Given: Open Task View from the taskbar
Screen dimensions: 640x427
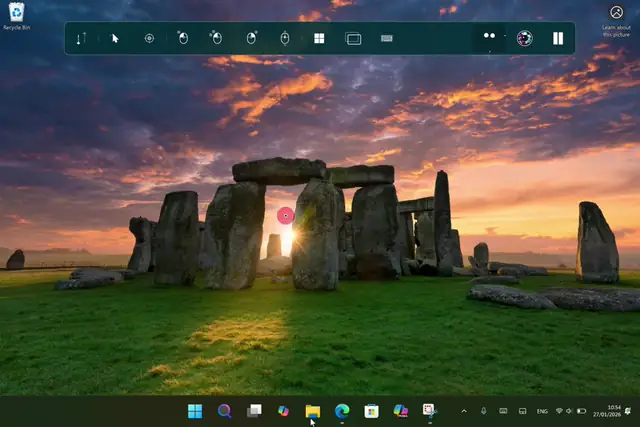Looking at the screenshot, I should tap(254, 411).
